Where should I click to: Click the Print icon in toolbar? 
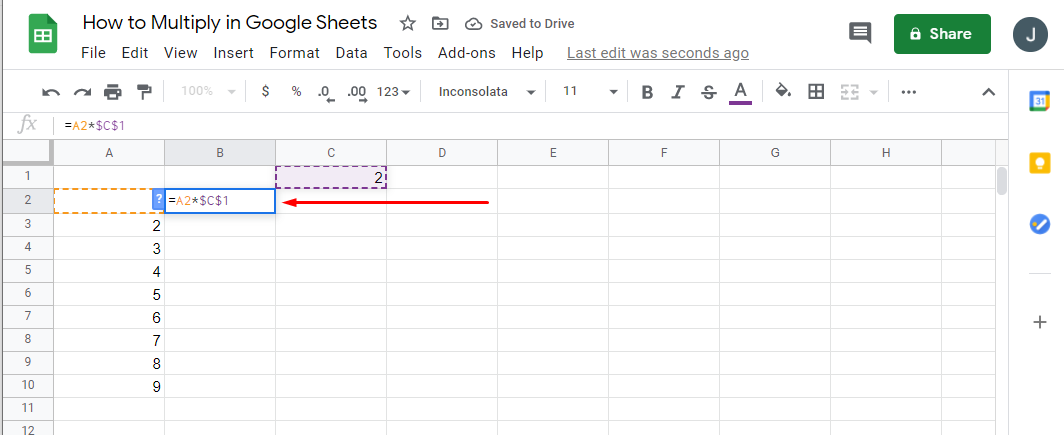113,92
